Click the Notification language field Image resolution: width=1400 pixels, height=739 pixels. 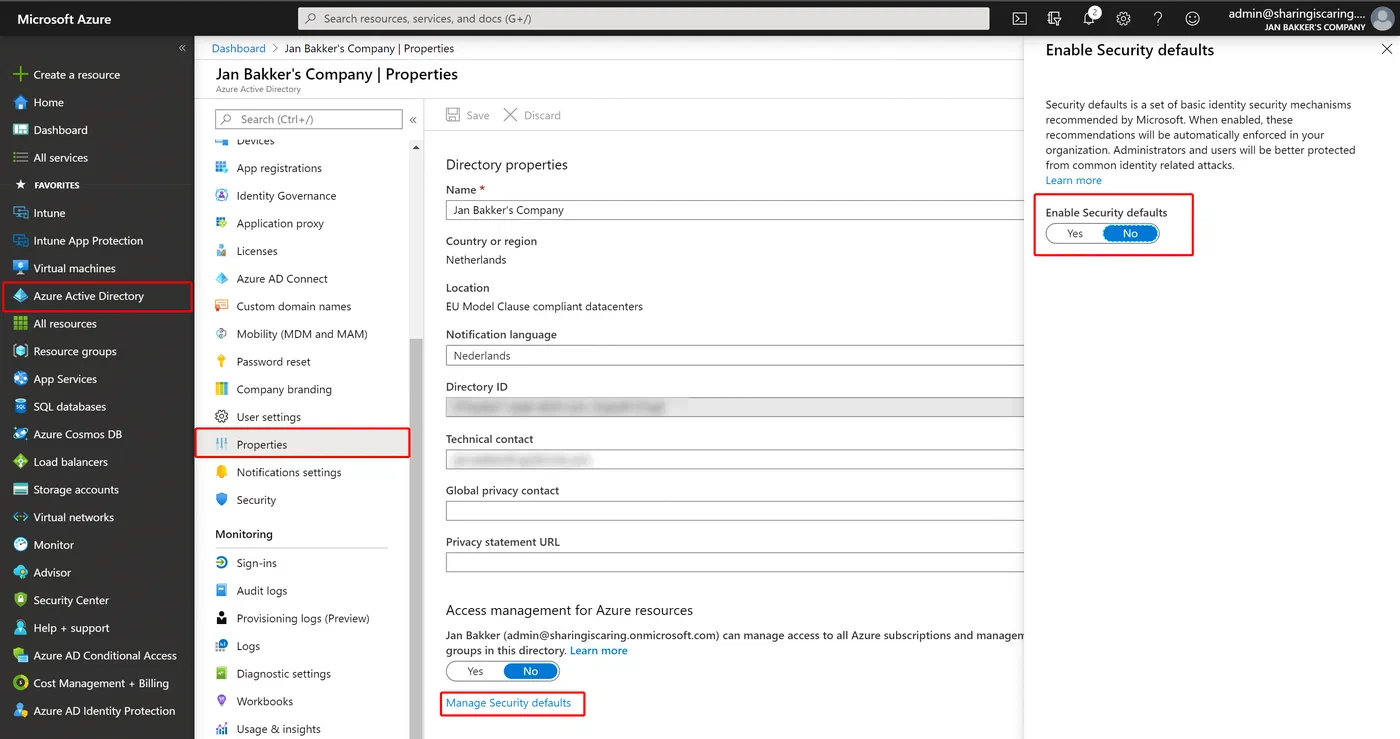[735, 355]
